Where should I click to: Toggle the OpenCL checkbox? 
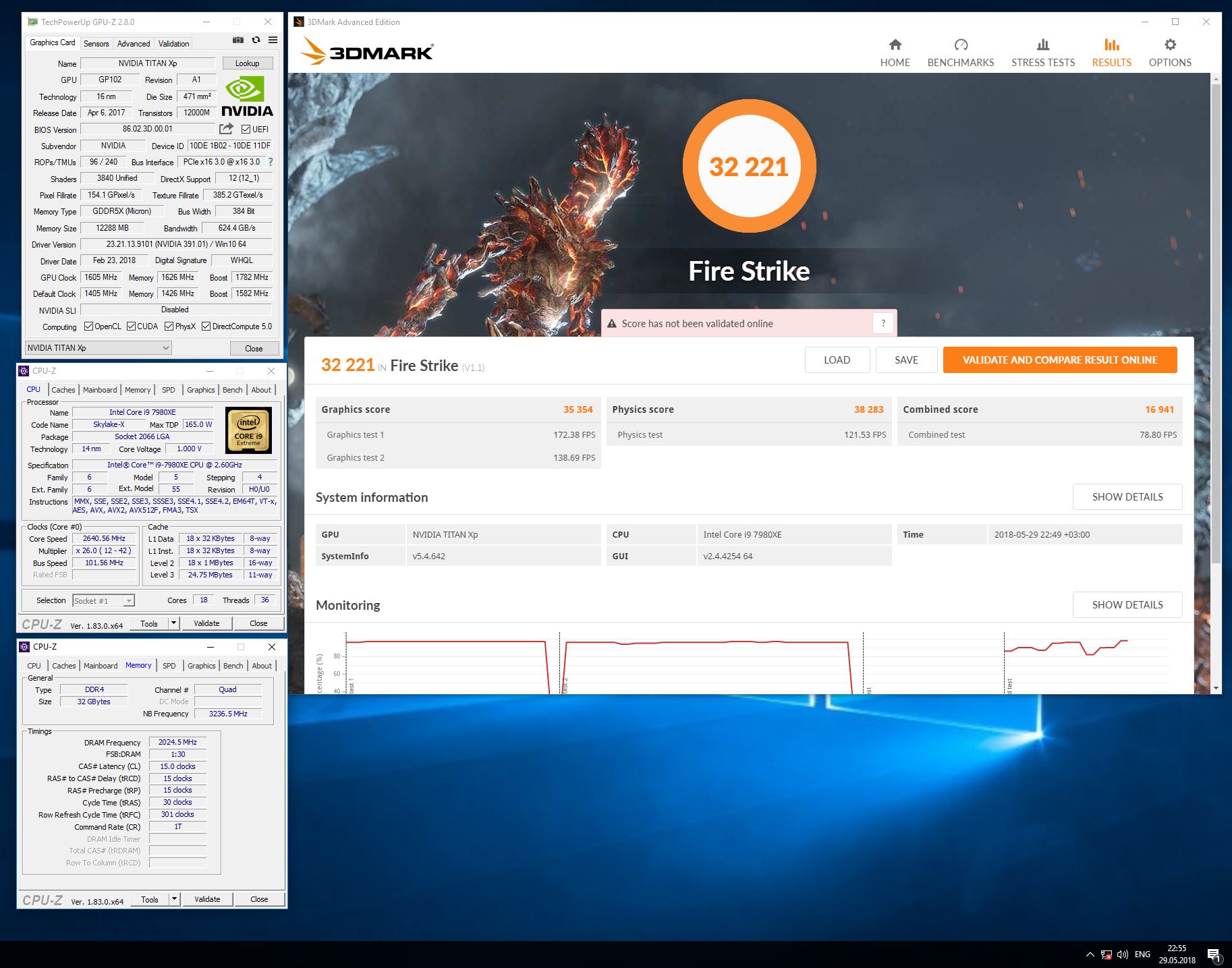coord(88,326)
